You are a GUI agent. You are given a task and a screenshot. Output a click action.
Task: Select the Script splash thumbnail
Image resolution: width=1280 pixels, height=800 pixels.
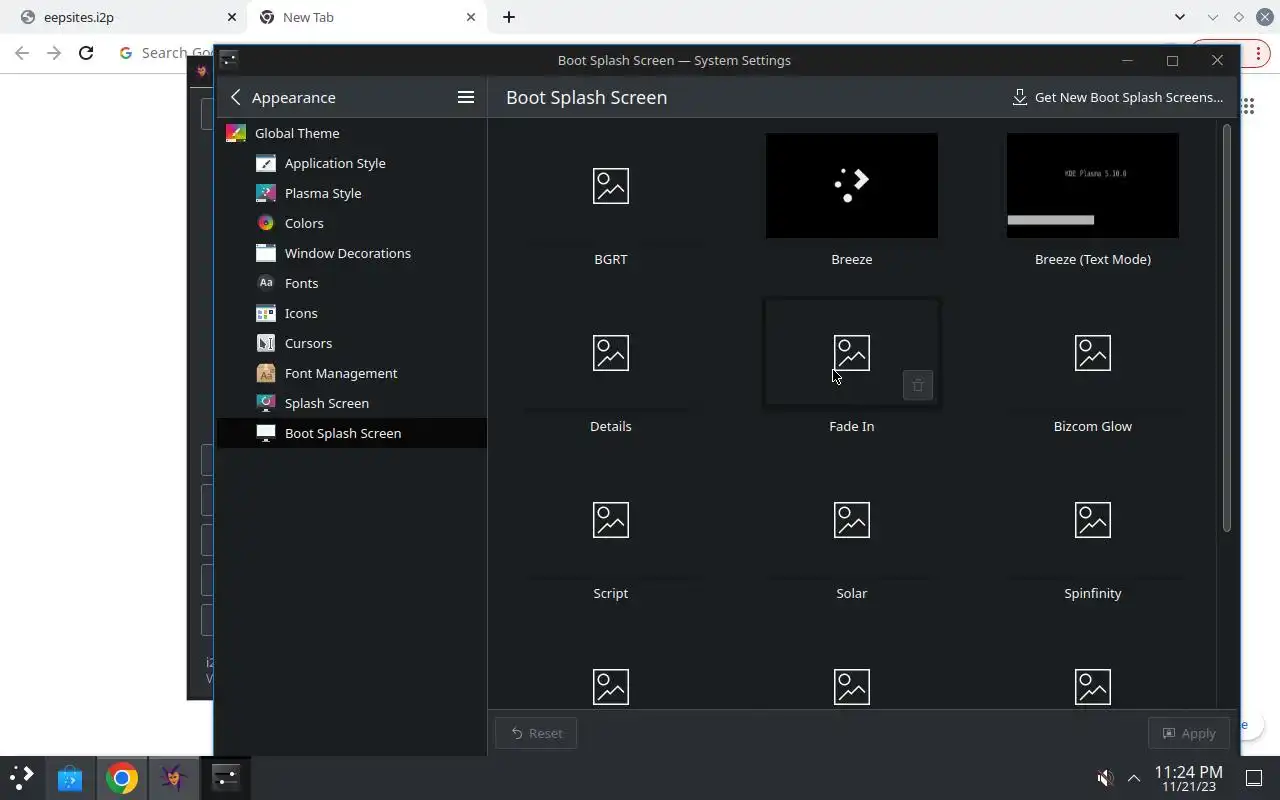click(611, 520)
